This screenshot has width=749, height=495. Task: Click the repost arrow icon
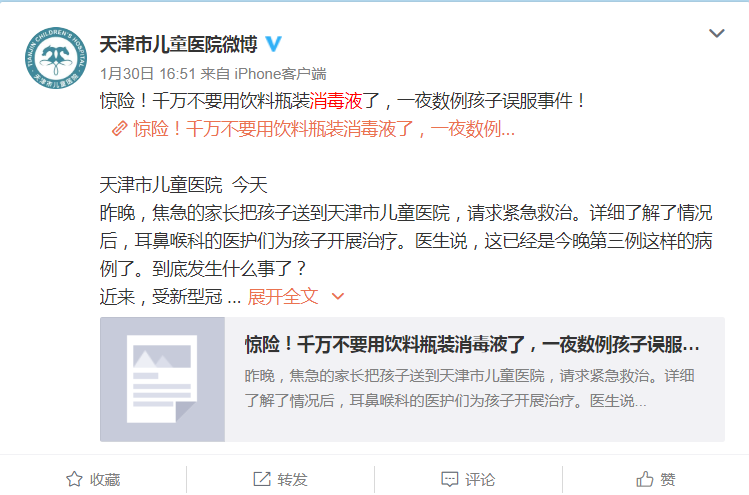(262, 479)
